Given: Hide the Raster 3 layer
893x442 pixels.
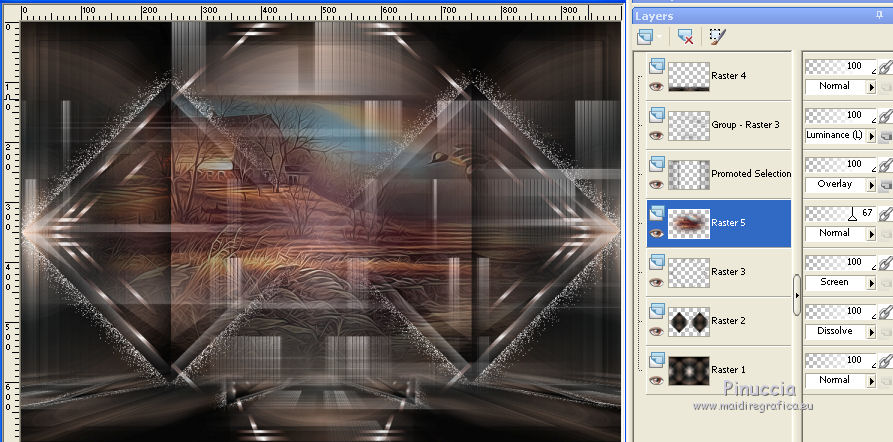Looking at the screenshot, I should tap(657, 283).
